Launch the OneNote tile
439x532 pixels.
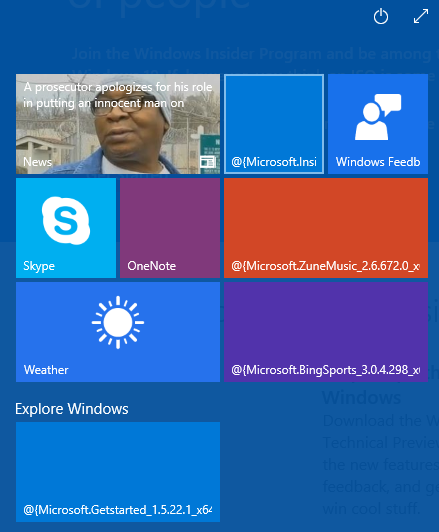[170, 228]
